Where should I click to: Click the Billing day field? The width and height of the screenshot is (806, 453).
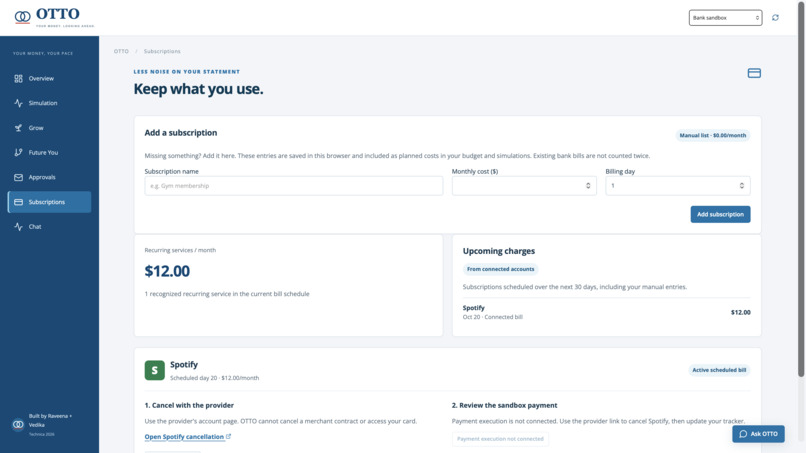[677, 186]
